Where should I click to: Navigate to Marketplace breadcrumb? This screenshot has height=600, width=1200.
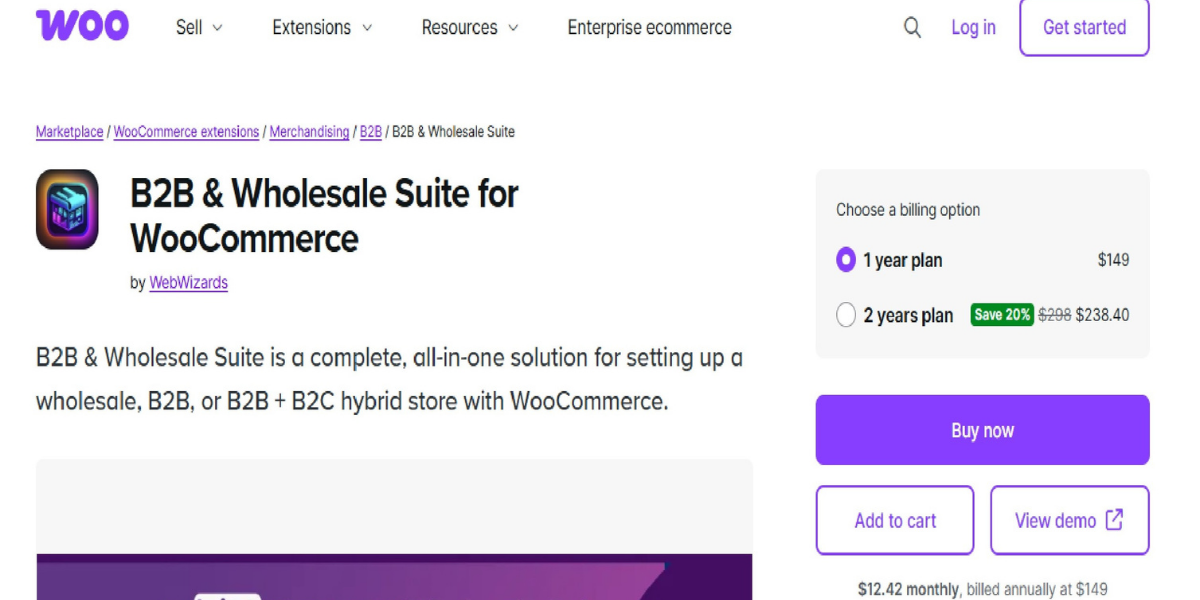pyautogui.click(x=69, y=132)
